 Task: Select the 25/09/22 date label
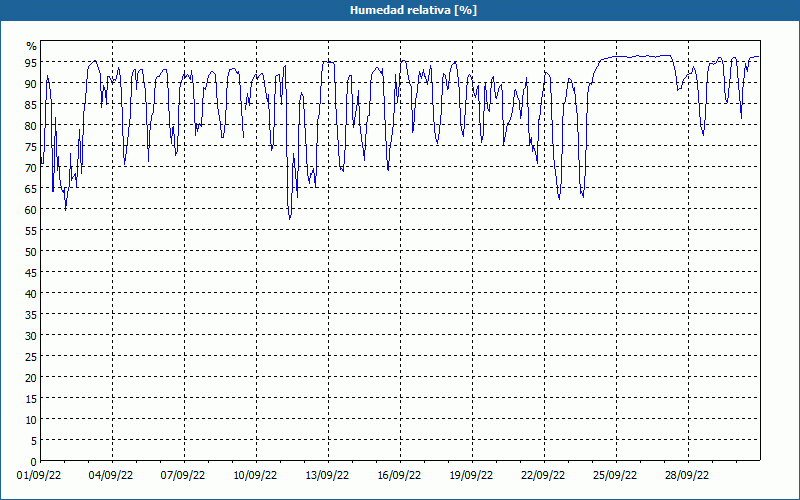click(615, 476)
